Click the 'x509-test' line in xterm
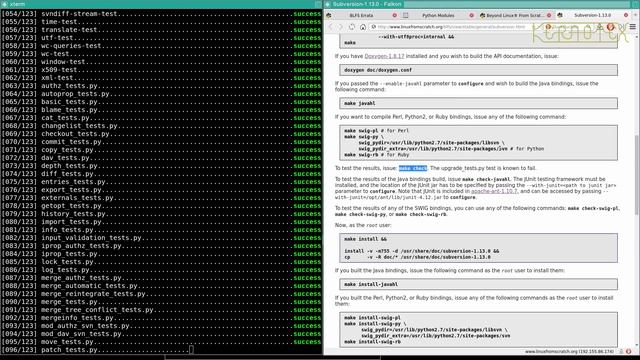Viewport: 640px width, 360px height. pos(161,70)
